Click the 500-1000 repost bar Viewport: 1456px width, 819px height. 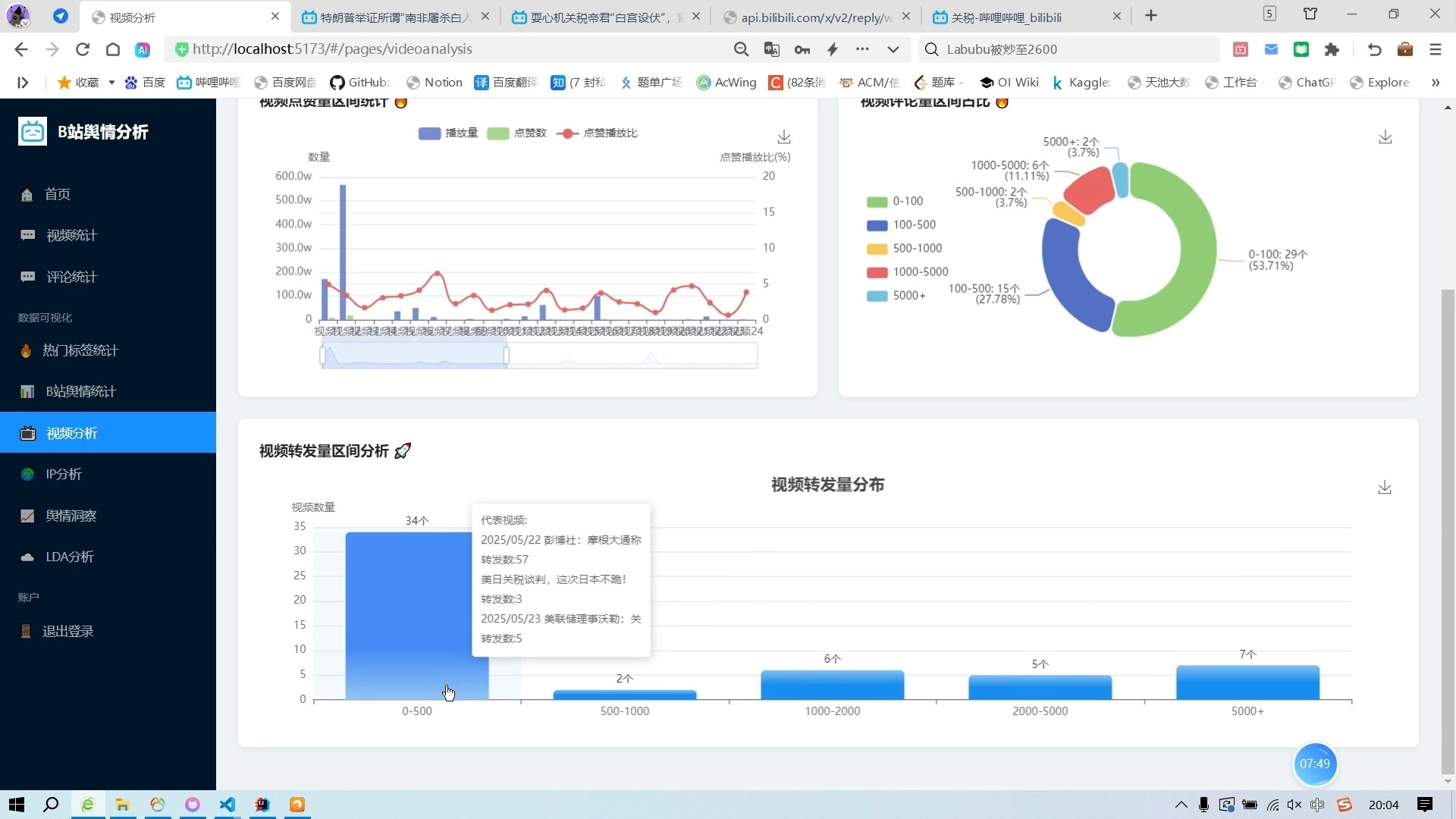(x=625, y=695)
